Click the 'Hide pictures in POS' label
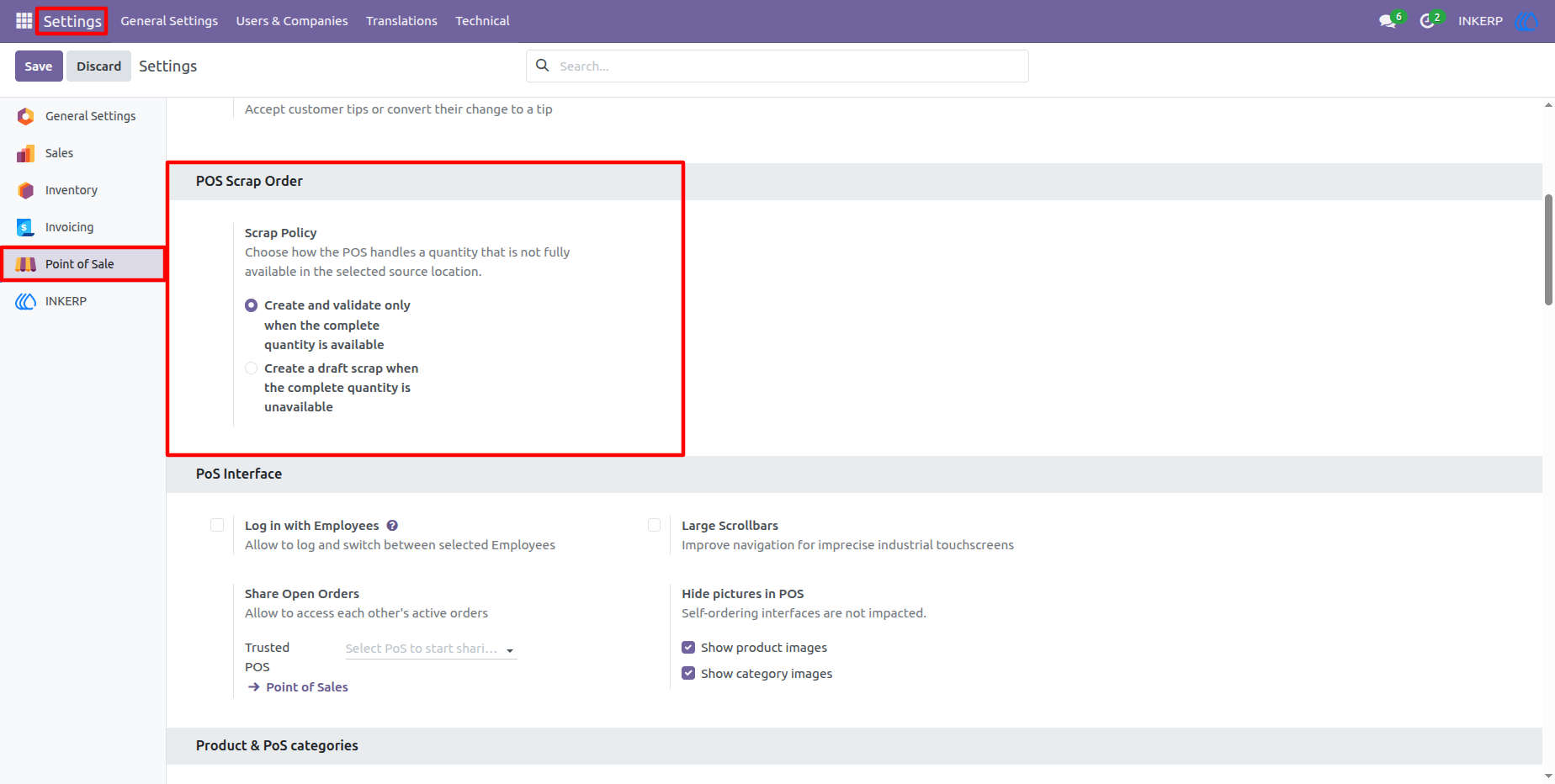The image size is (1555, 784). (x=743, y=594)
